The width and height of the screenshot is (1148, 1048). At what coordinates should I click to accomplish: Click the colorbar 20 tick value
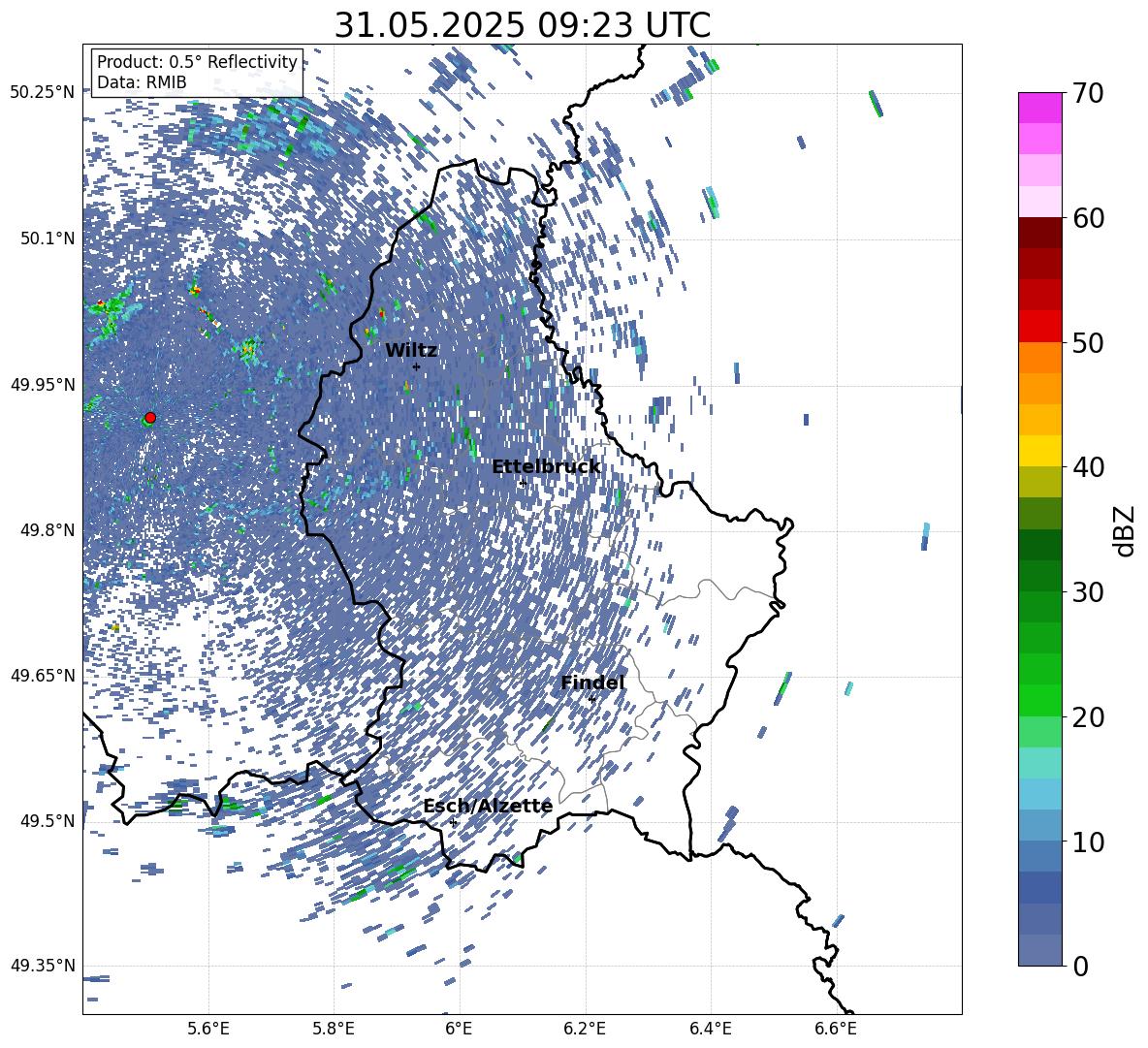1089,717
